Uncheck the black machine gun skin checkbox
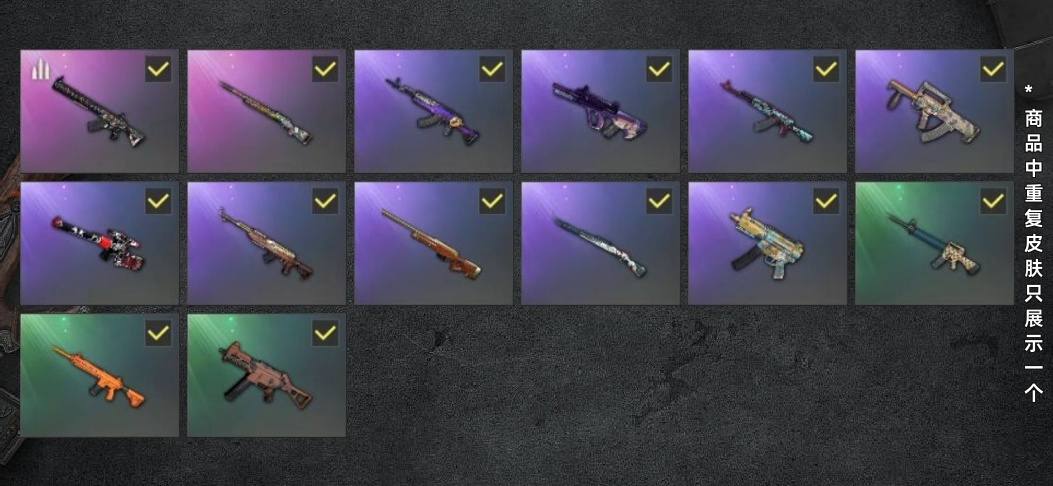Screen dimensions: 1053x486 coord(158,69)
